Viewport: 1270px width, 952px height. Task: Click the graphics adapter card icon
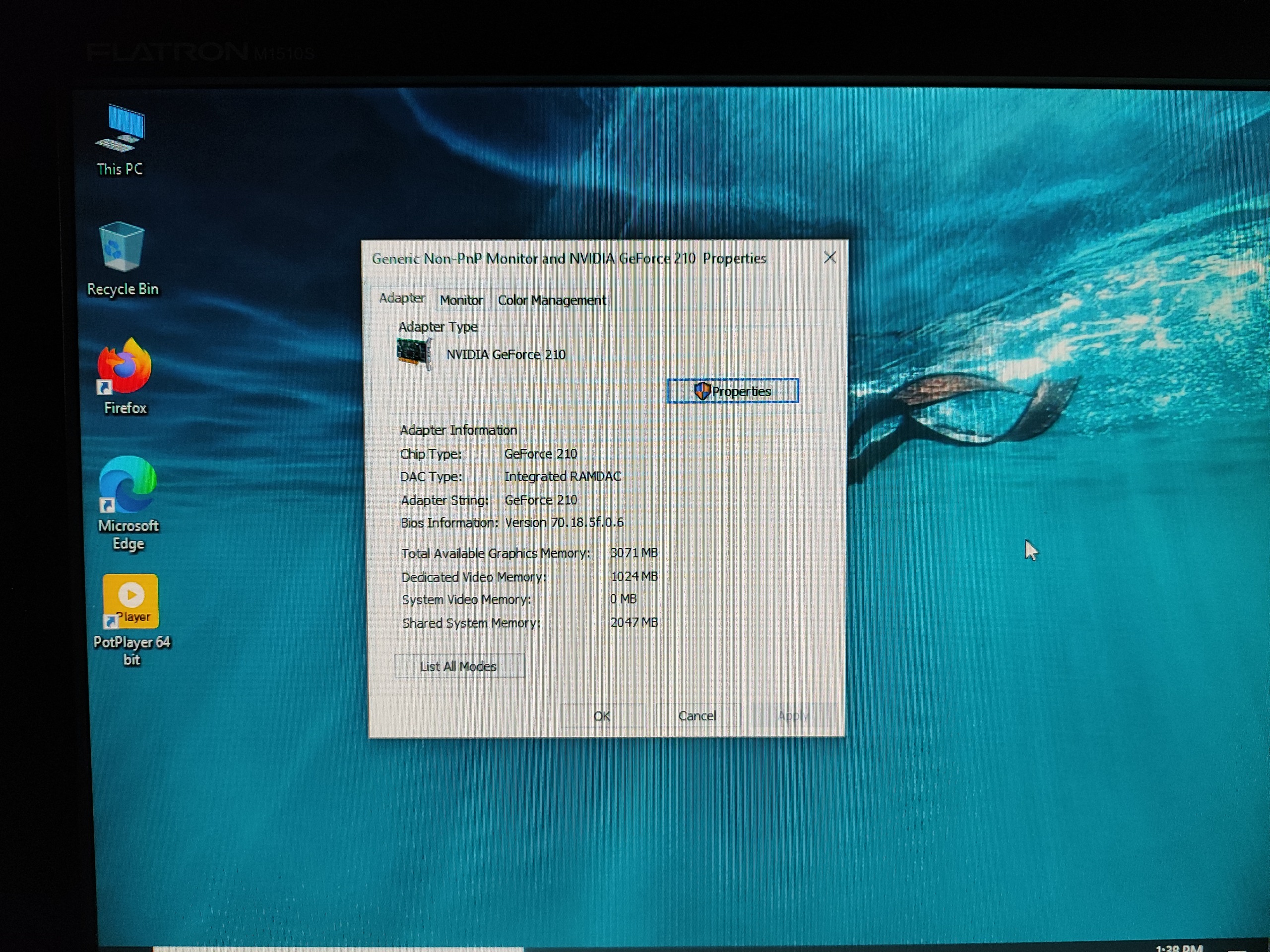pos(414,354)
